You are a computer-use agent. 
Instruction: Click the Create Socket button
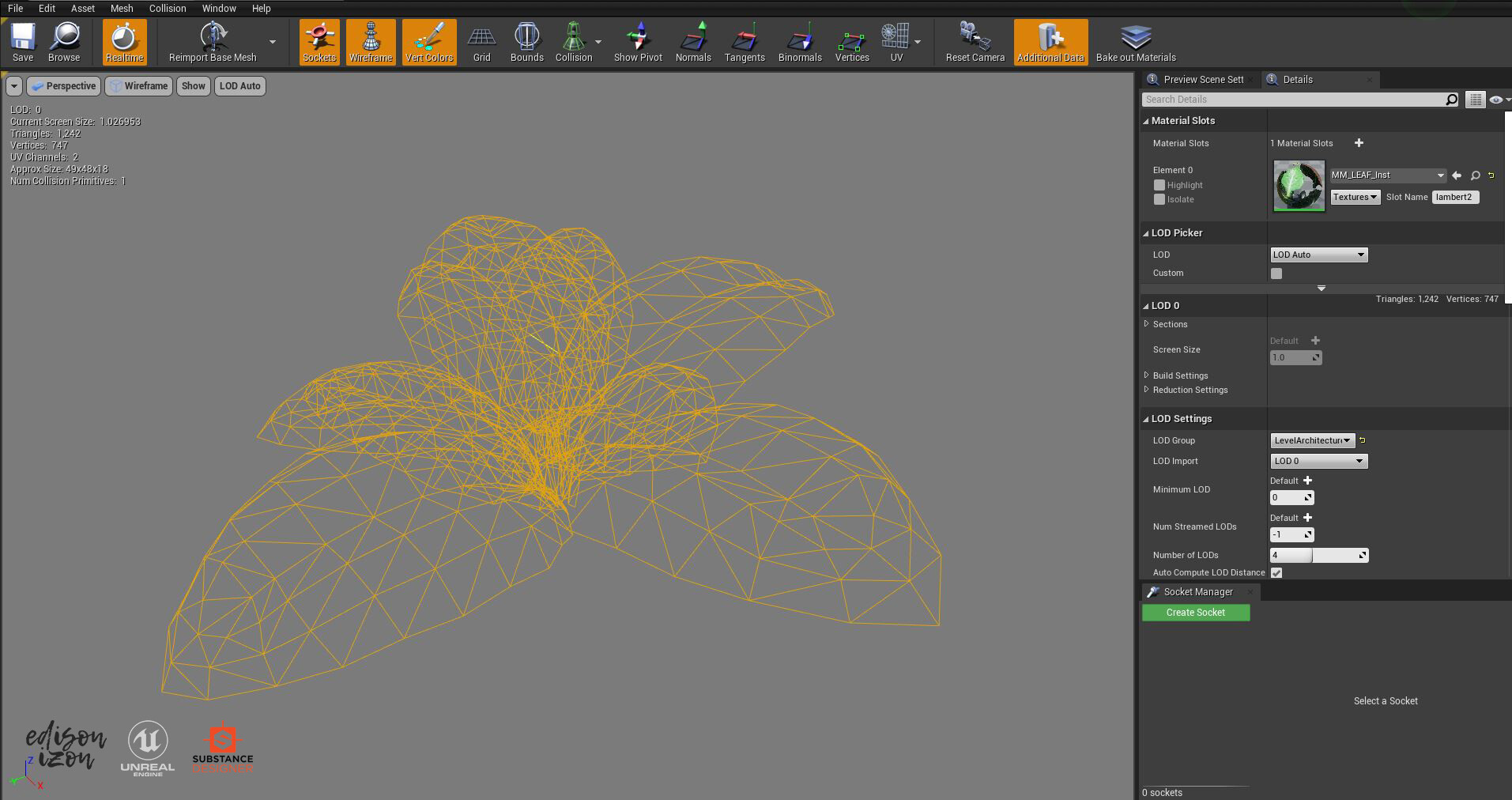[x=1195, y=612]
